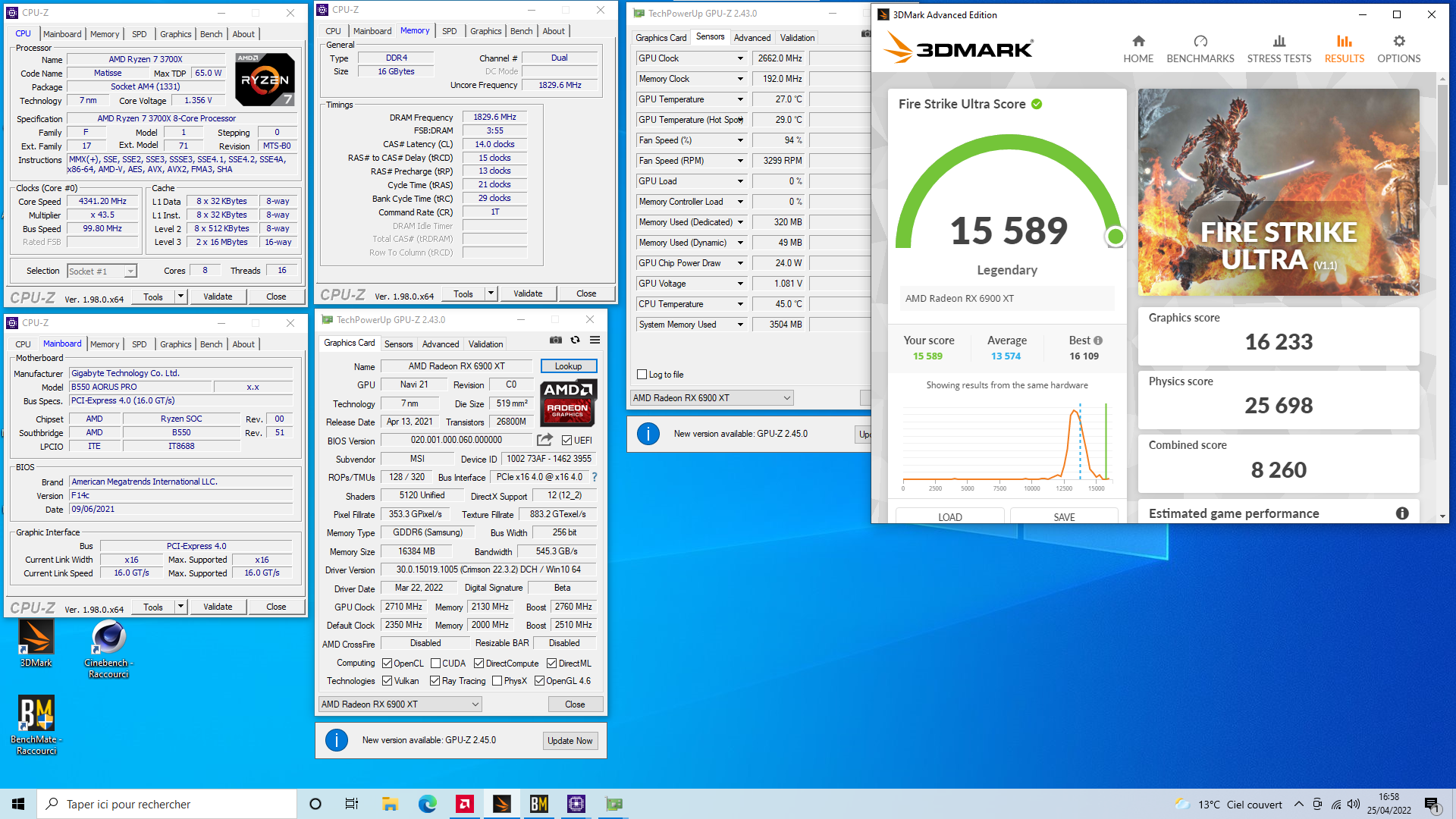This screenshot has width=1456, height=819.
Task: Expand GPU Clock sensor dropdown
Action: pos(740,58)
